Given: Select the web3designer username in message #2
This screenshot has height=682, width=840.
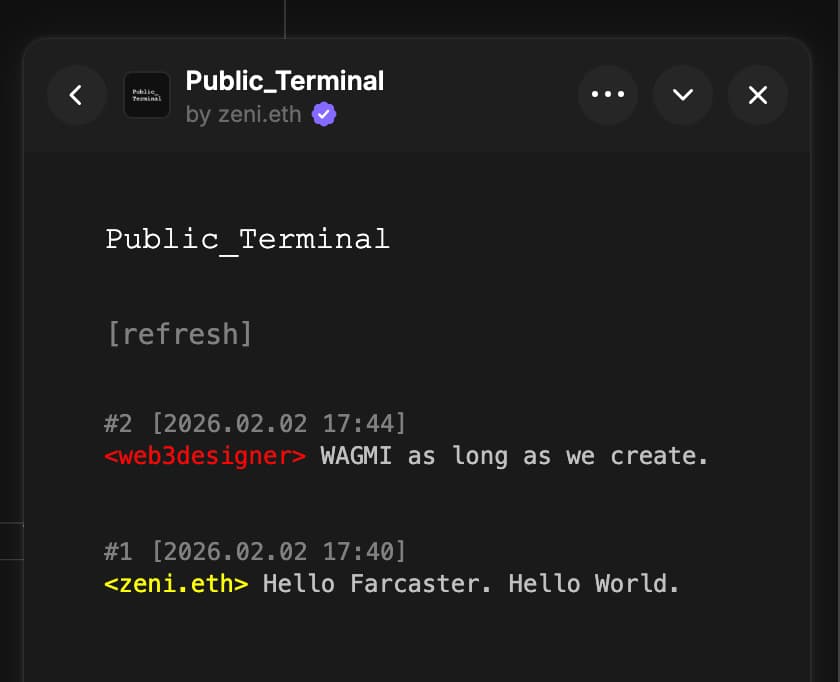Looking at the screenshot, I should (205, 456).
